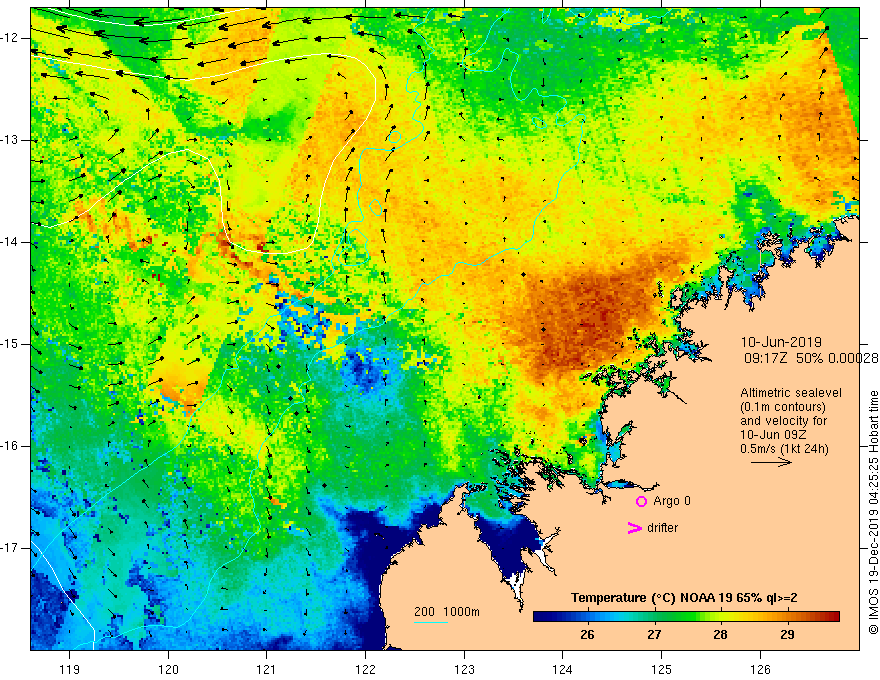Click the longitude axis label 122
Screen dimensions: 880x680
[365, 669]
